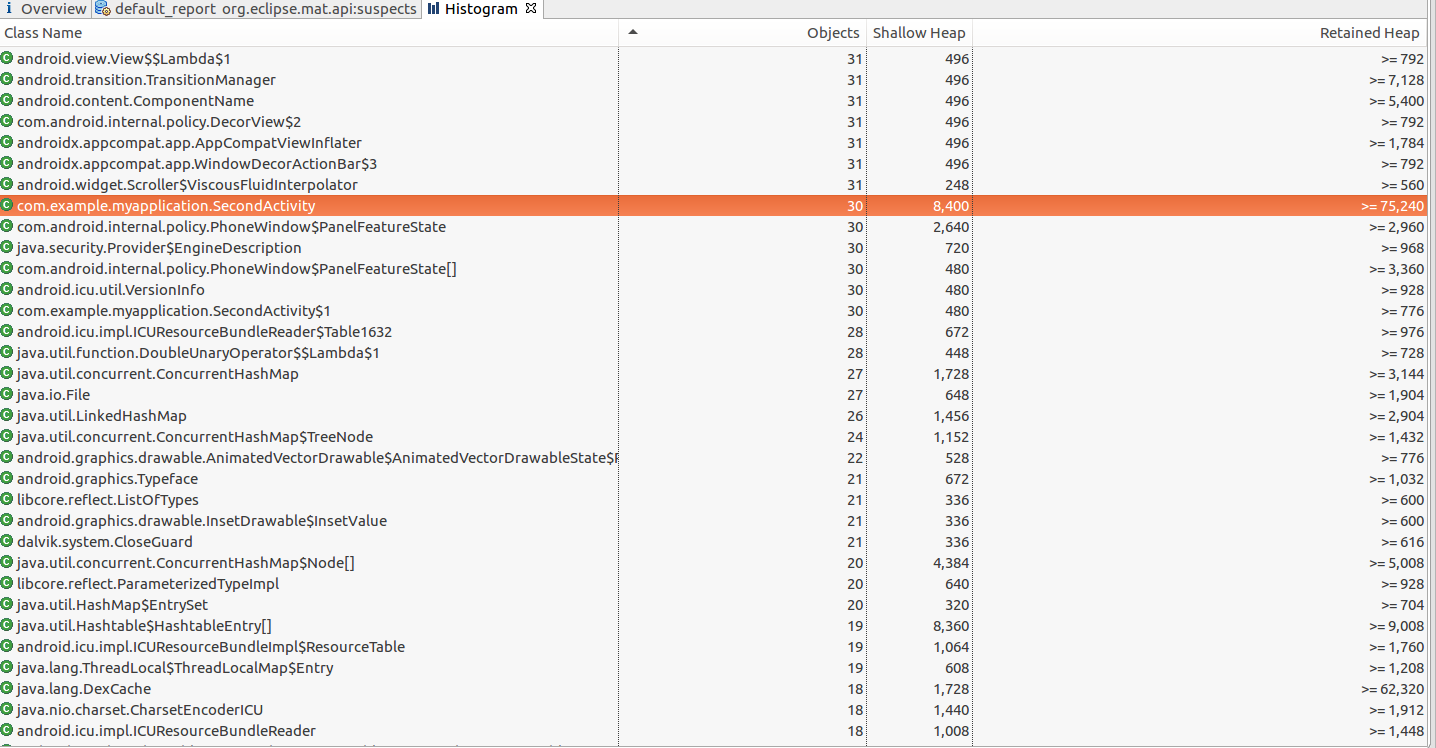Click the sort arrow in Objects column header
The image size is (1436, 748).
point(632,32)
